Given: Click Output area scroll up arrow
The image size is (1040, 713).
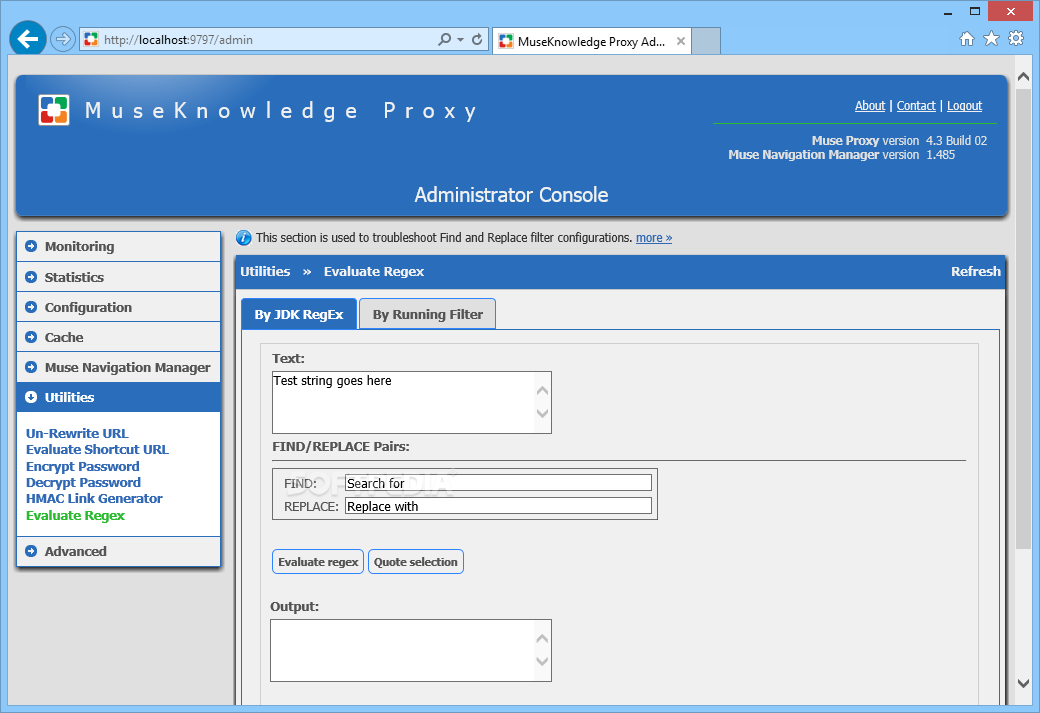Looking at the screenshot, I should (x=543, y=639).
